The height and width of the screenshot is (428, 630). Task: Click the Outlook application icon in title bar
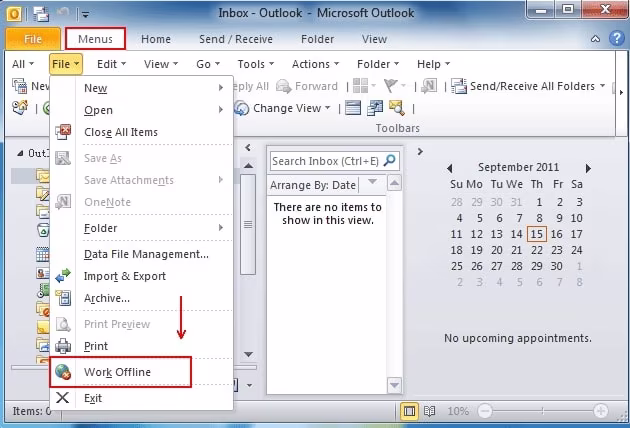pyautogui.click(x=14, y=14)
